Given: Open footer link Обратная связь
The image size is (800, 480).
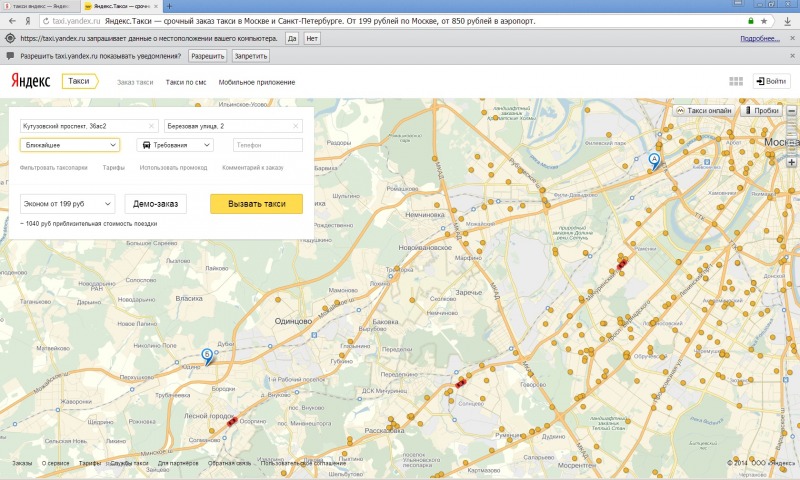Looking at the screenshot, I should (x=230, y=463).
